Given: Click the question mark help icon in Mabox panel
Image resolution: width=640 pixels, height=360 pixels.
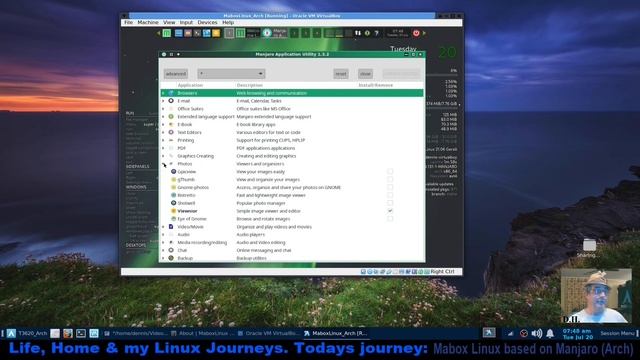Looking at the screenshot, I should [x=376, y=33].
